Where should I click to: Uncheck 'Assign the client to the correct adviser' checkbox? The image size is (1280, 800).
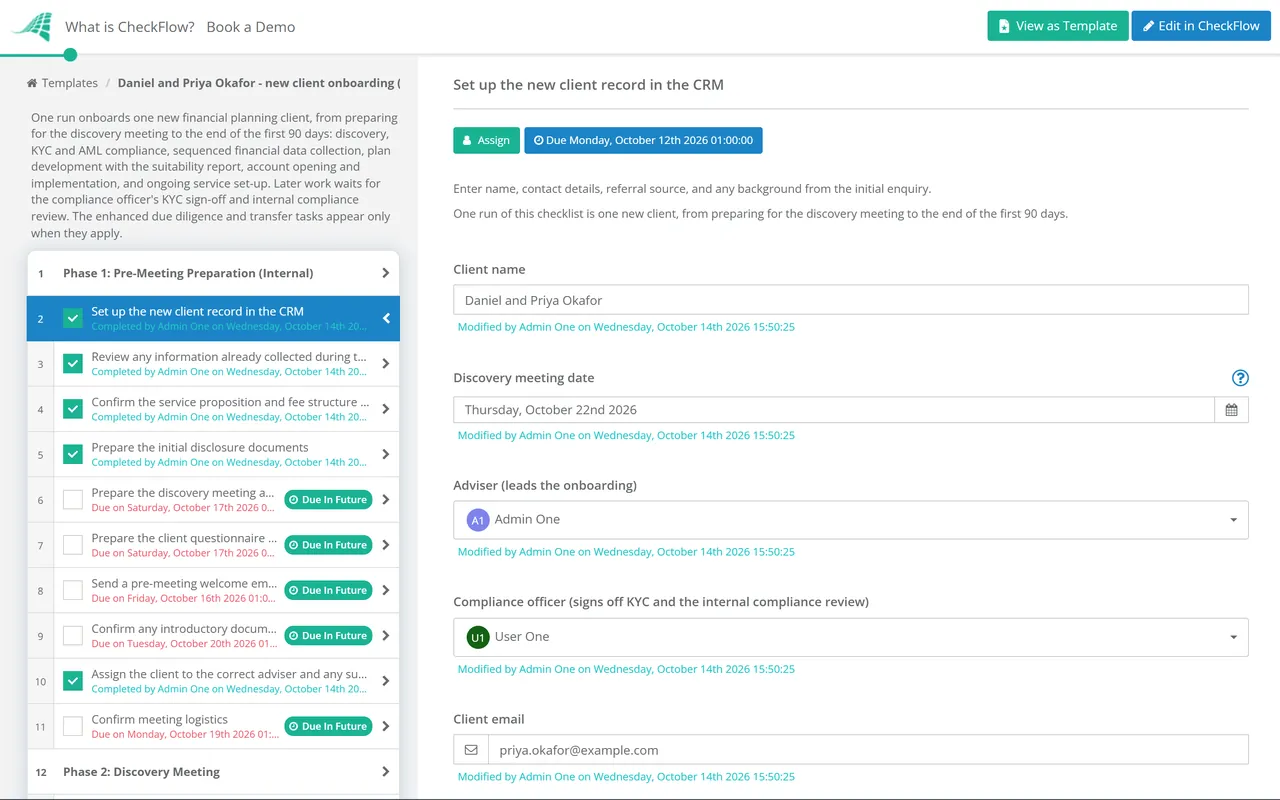coord(73,681)
